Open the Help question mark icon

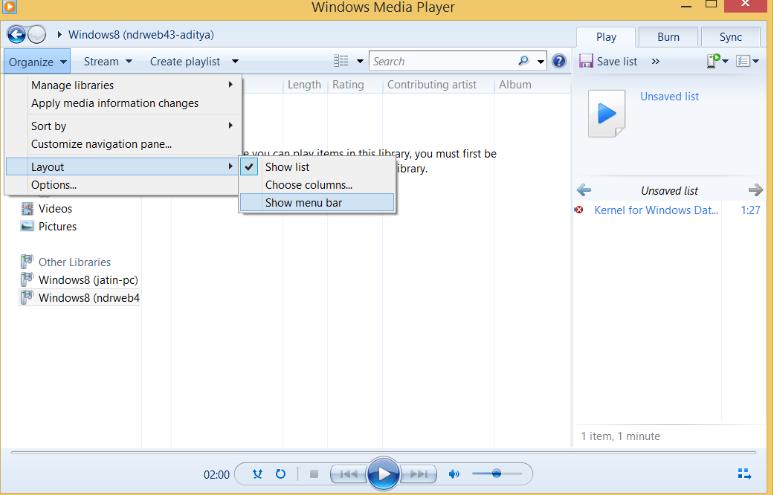point(559,61)
